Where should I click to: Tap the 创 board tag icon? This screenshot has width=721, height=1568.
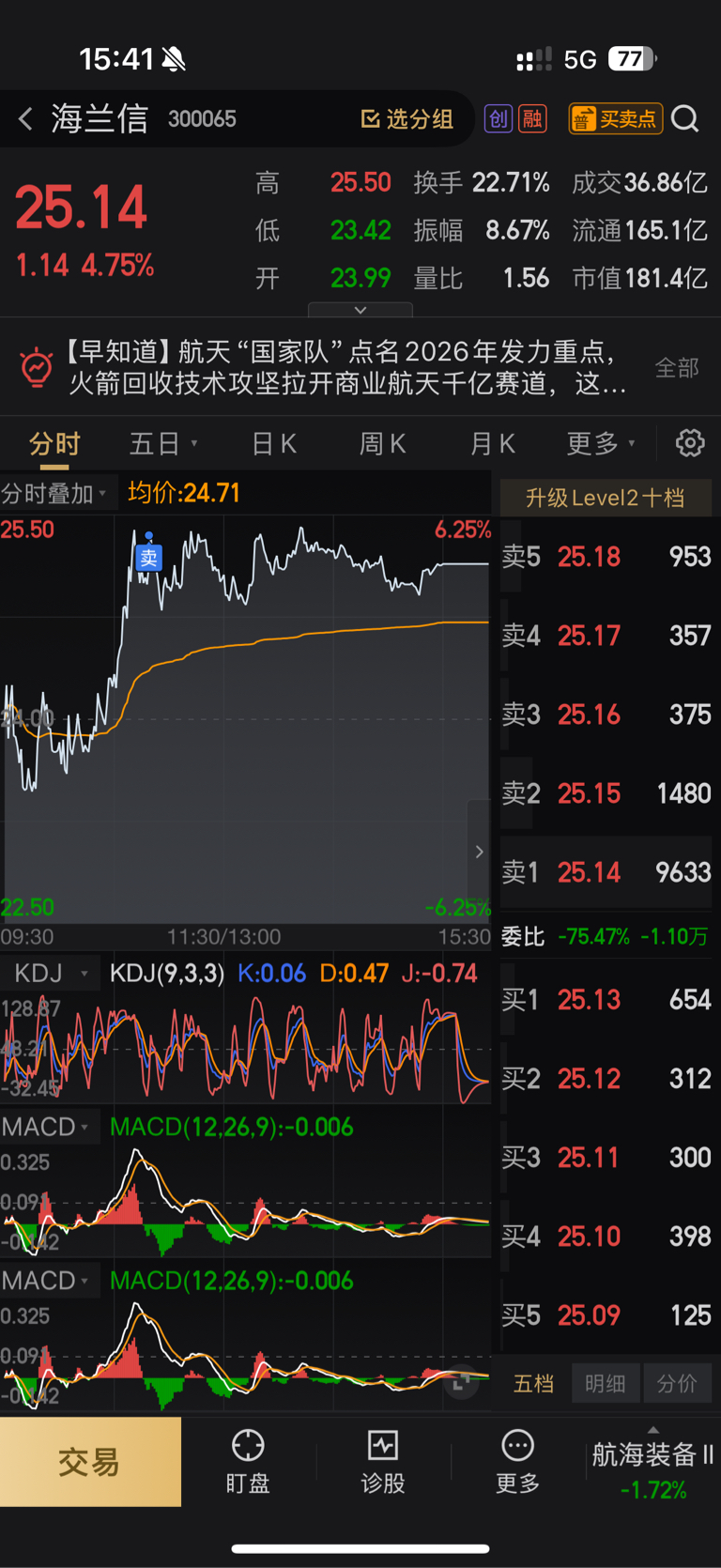point(499,119)
